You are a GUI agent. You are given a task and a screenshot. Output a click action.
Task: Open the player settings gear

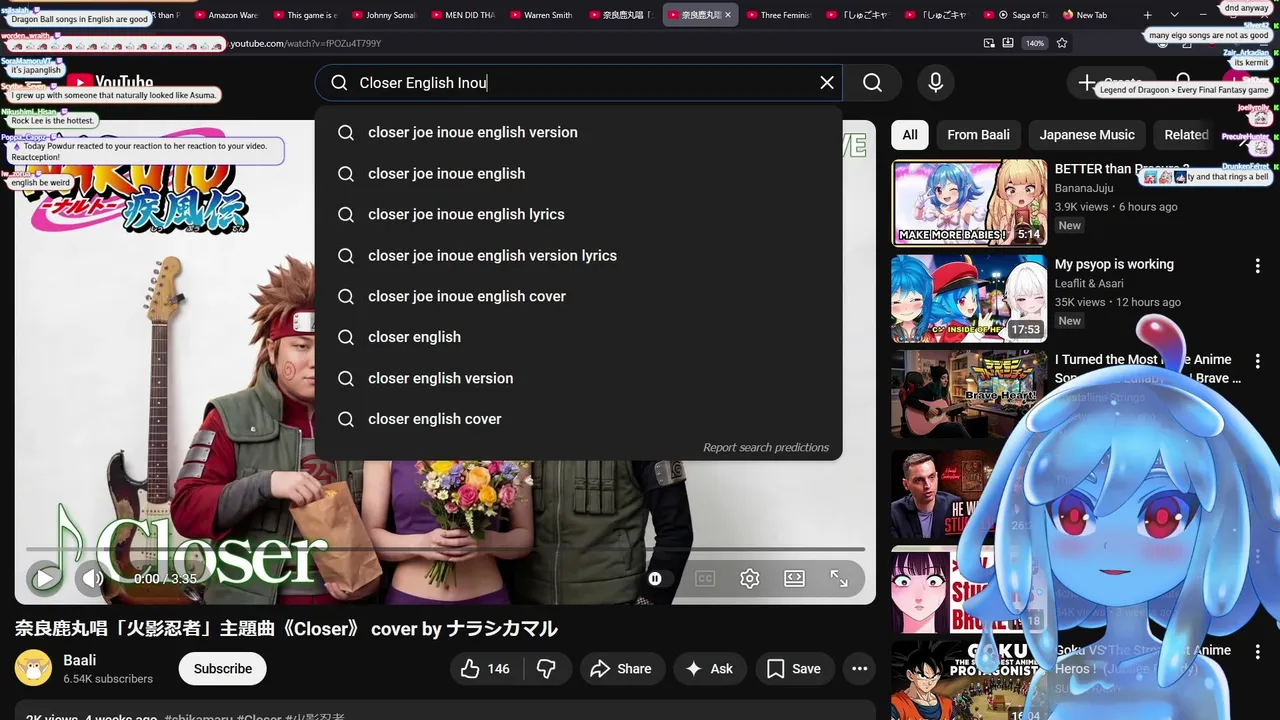tap(750, 578)
